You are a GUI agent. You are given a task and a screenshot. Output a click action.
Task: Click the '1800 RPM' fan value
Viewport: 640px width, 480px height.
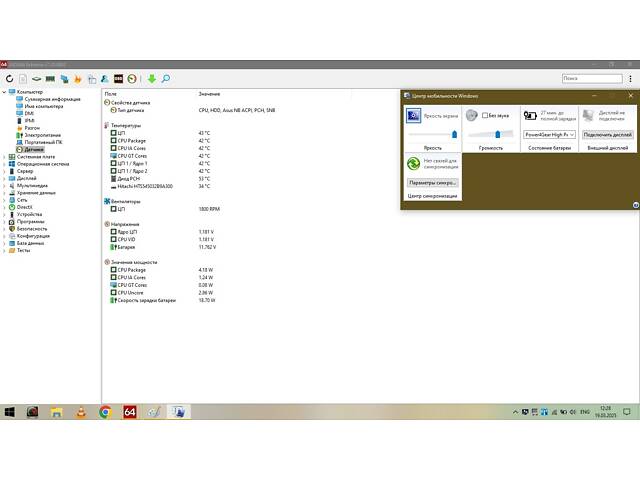click(209, 209)
